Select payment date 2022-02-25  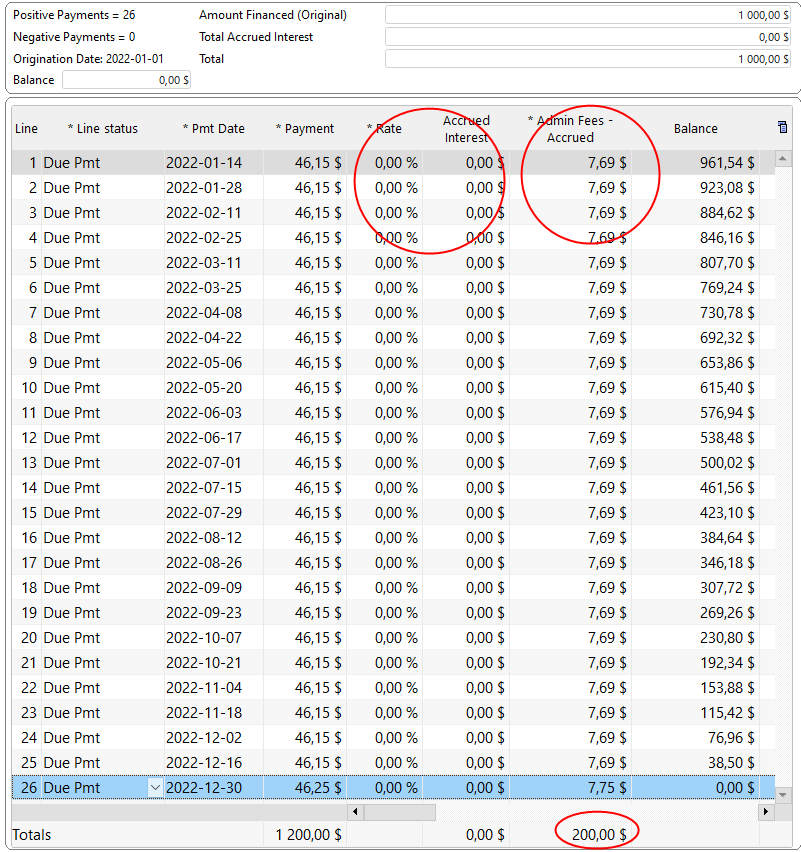tap(204, 238)
